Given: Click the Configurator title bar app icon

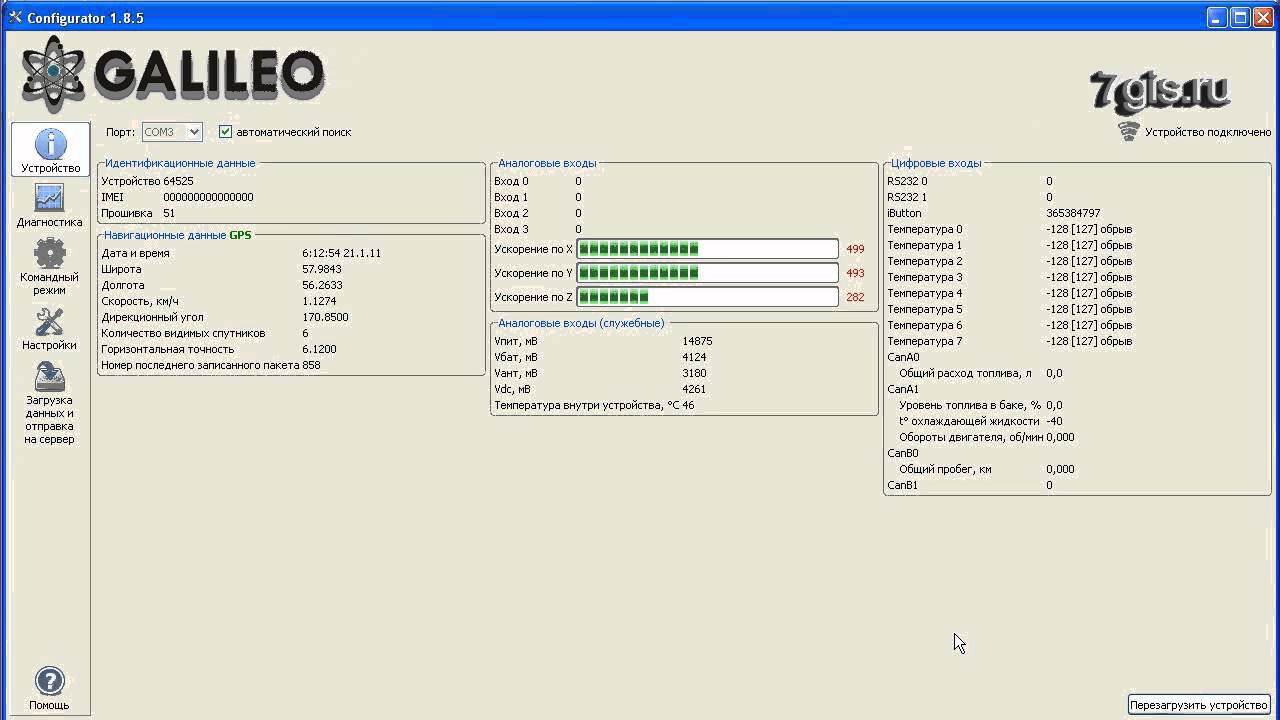Looking at the screenshot, I should [15, 18].
